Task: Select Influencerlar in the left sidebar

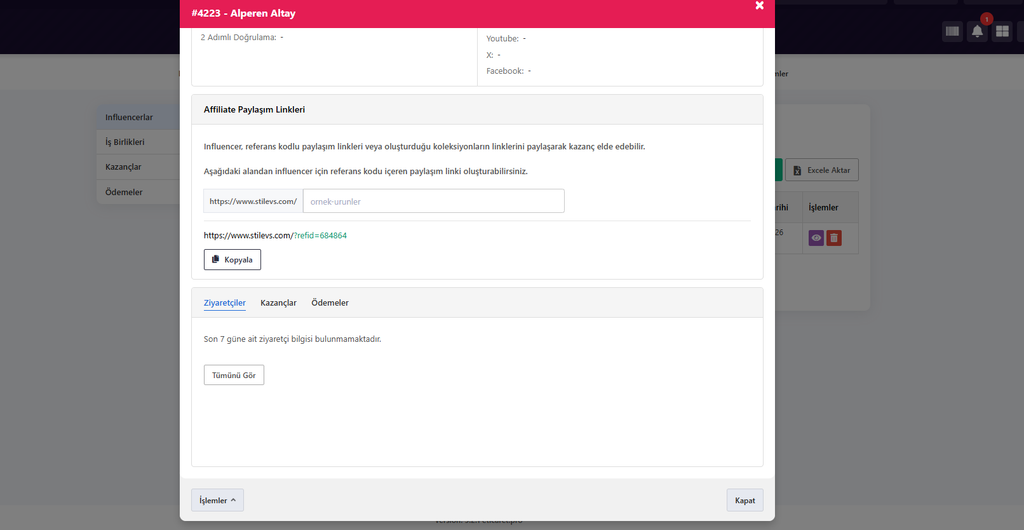Action: 138,117
